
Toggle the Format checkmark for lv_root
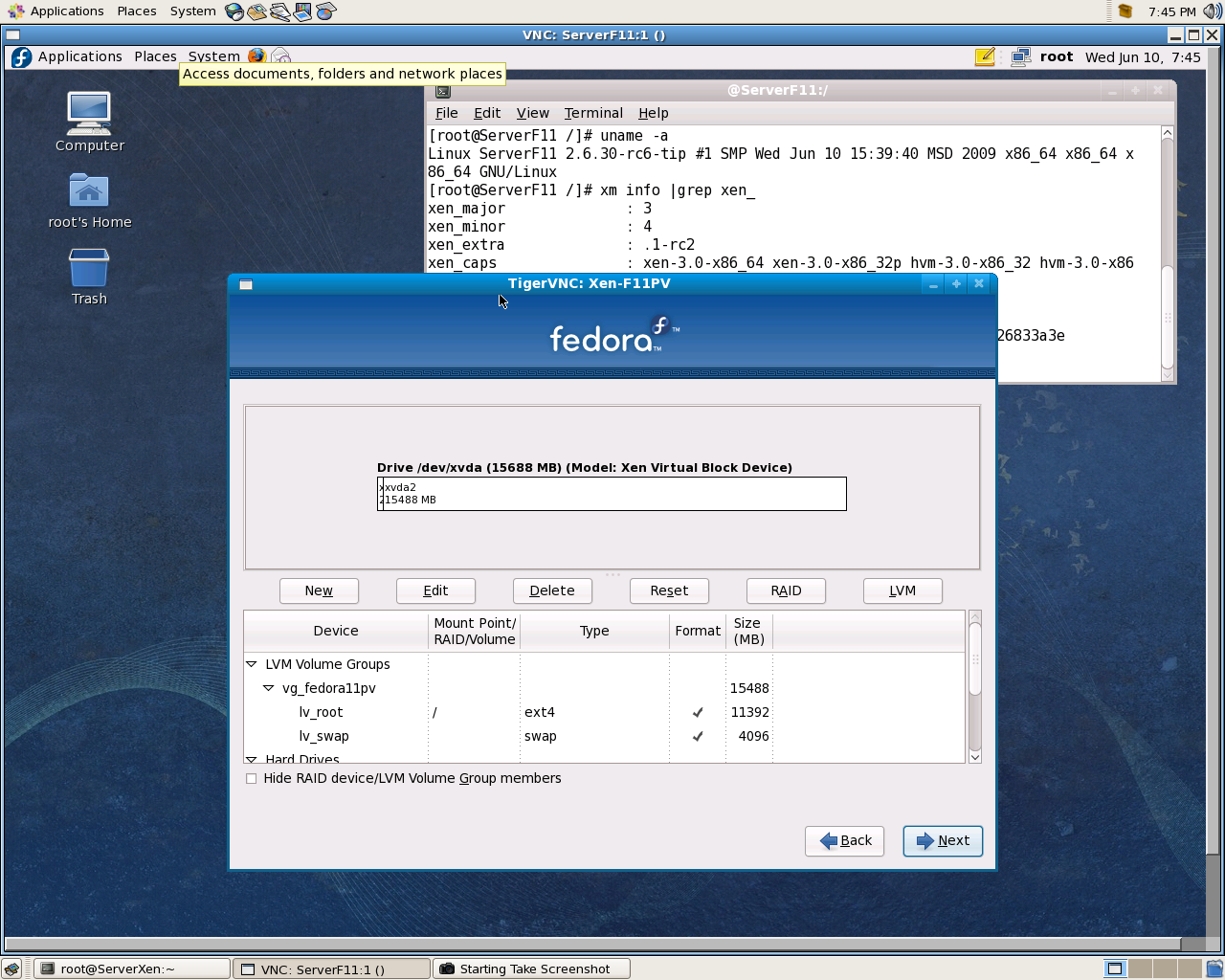tap(698, 712)
